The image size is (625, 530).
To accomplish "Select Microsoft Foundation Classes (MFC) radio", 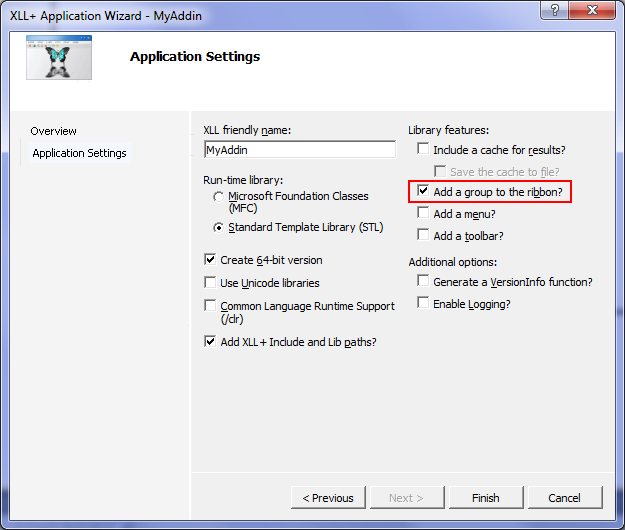I will pyautogui.click(x=218, y=197).
